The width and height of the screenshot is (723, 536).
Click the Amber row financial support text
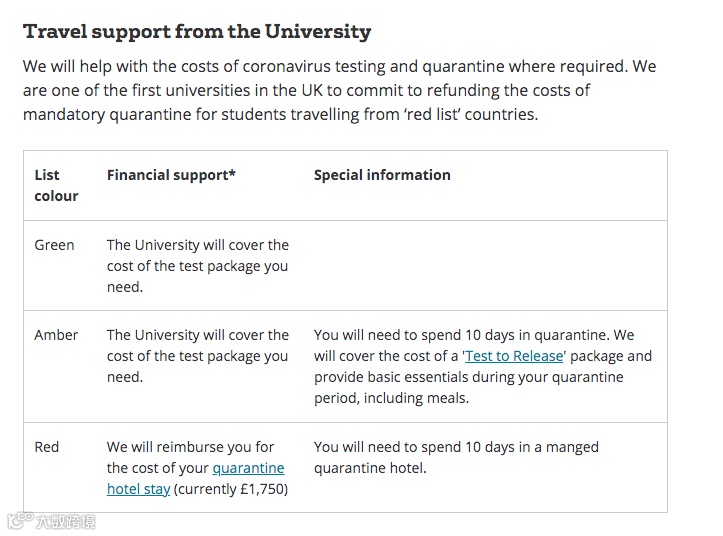tap(198, 356)
